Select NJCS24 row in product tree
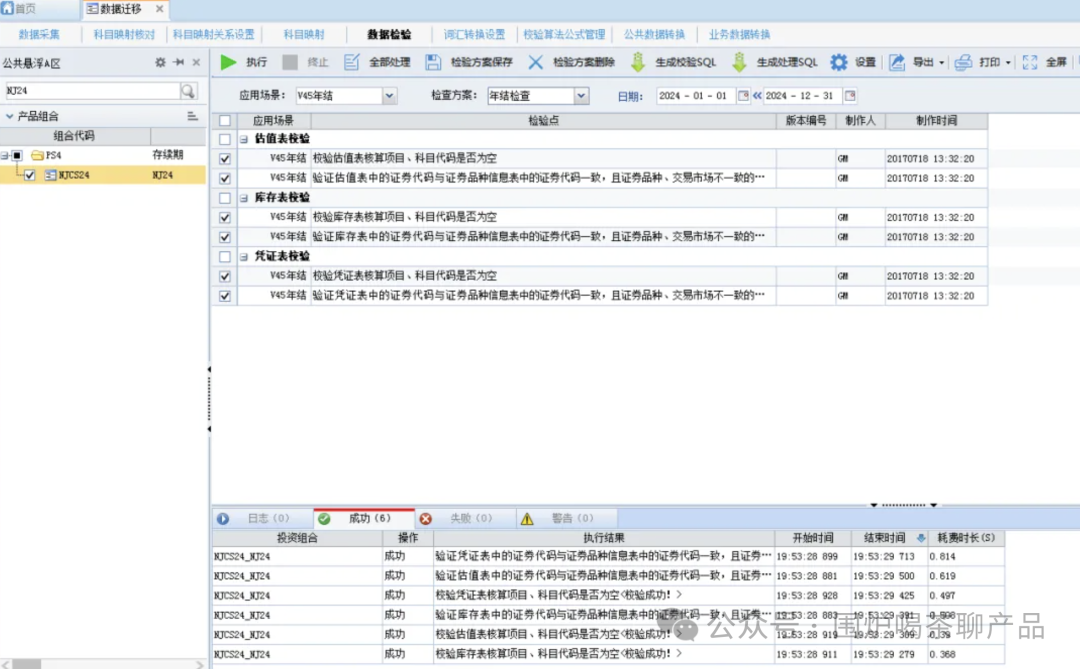The height and width of the screenshot is (669, 1080). (x=103, y=175)
